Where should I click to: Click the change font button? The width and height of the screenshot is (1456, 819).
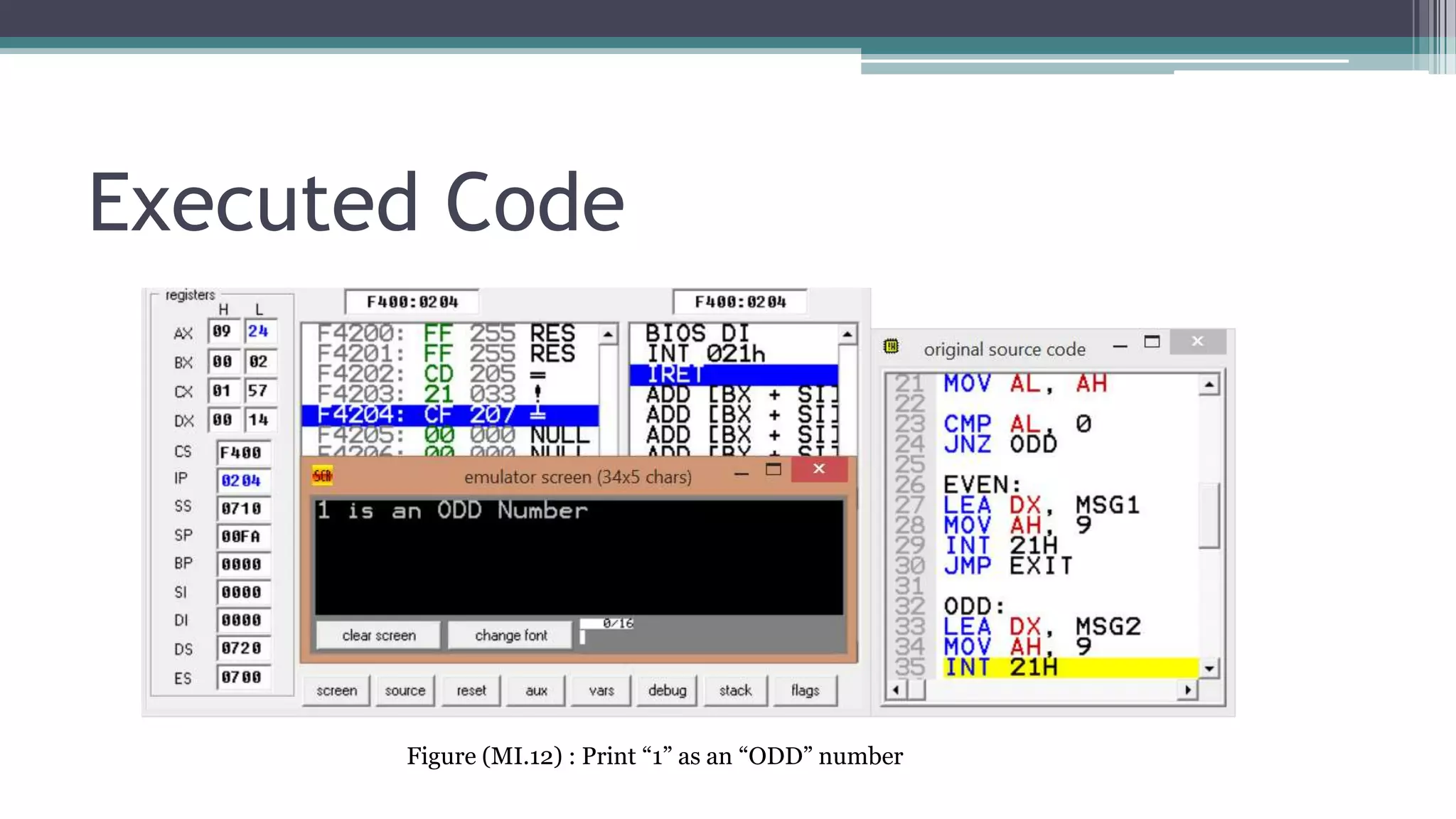coord(510,635)
